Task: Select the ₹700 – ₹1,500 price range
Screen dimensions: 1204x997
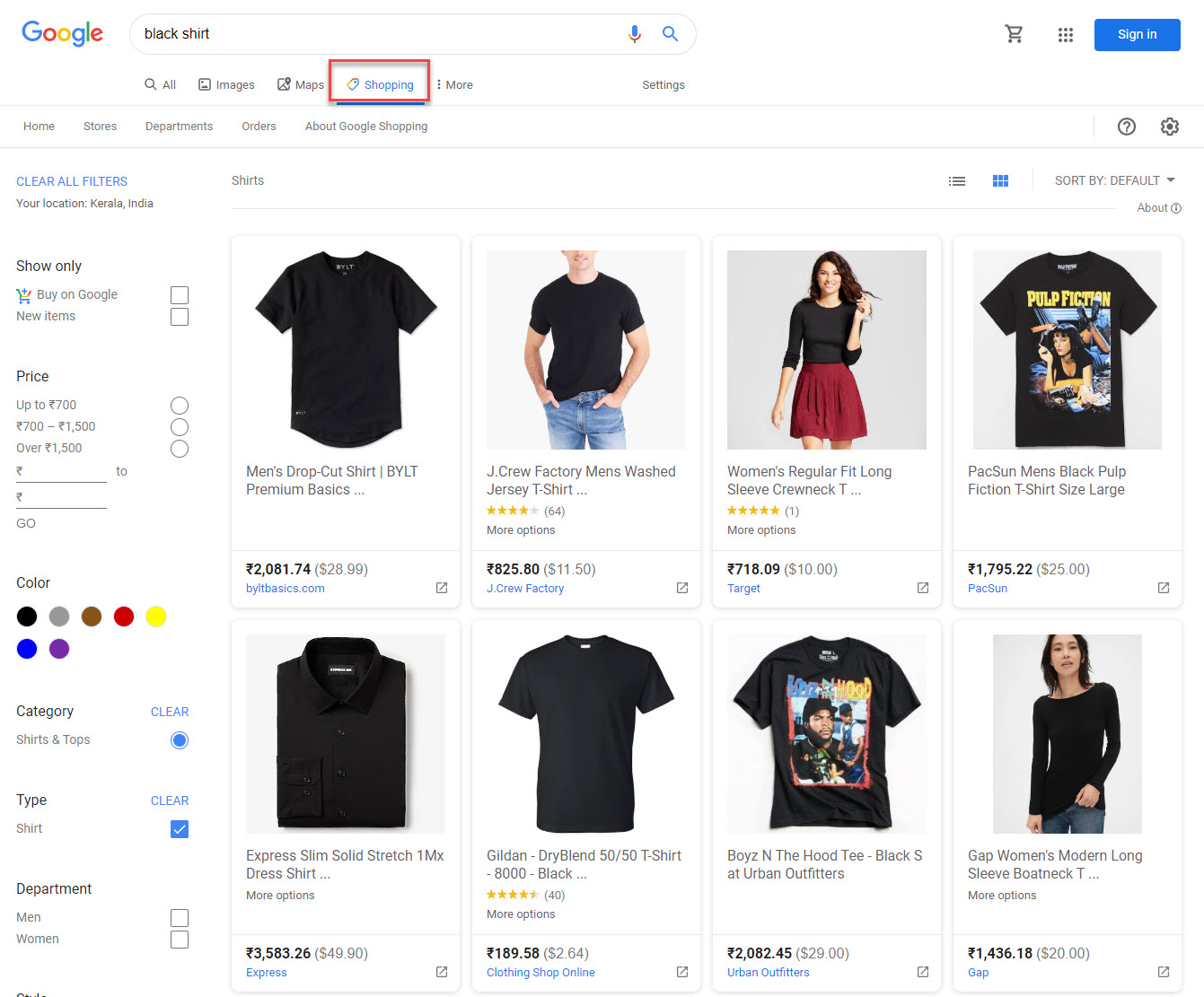Action: click(180, 427)
